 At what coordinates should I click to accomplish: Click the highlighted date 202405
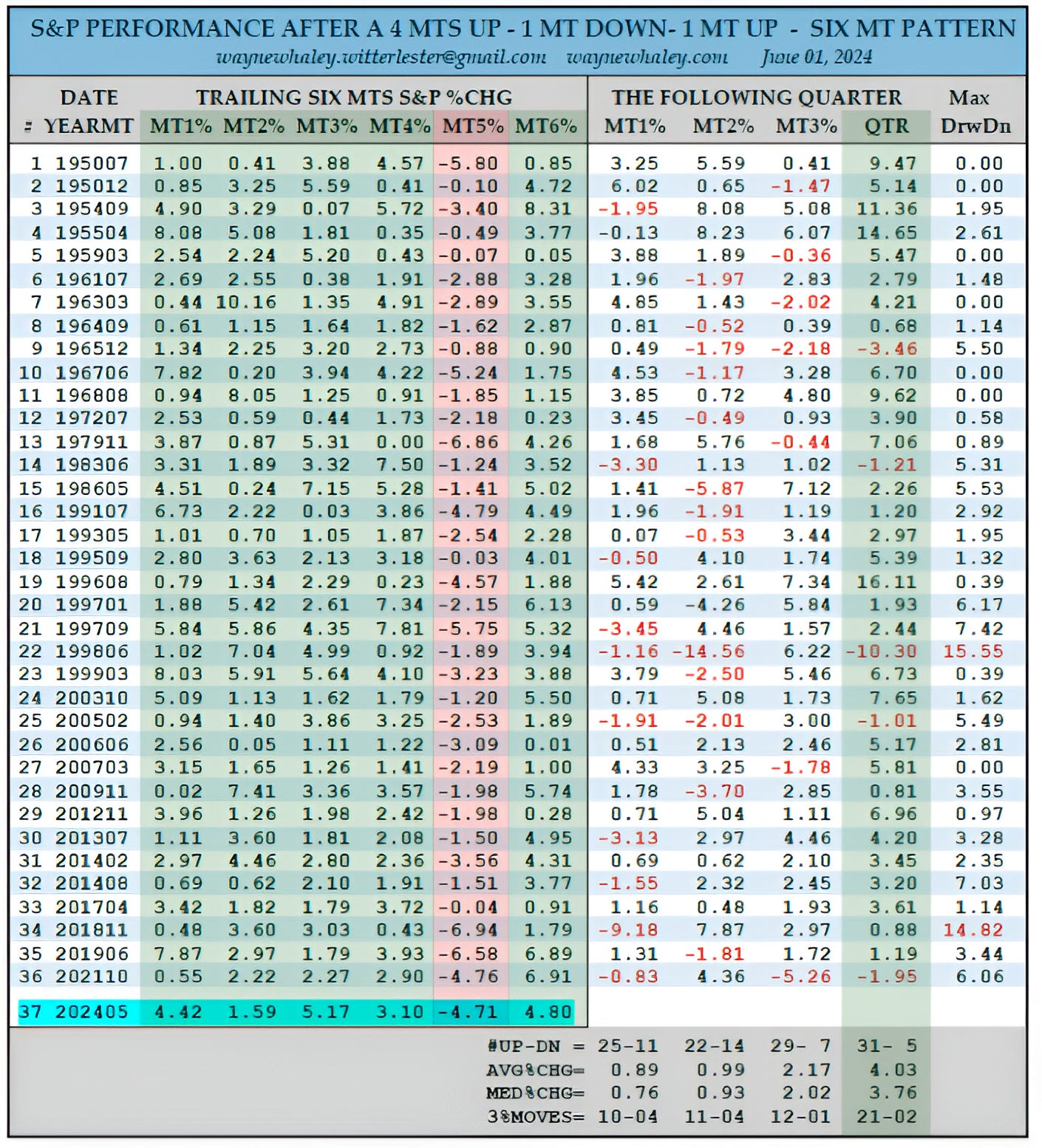click(92, 1011)
